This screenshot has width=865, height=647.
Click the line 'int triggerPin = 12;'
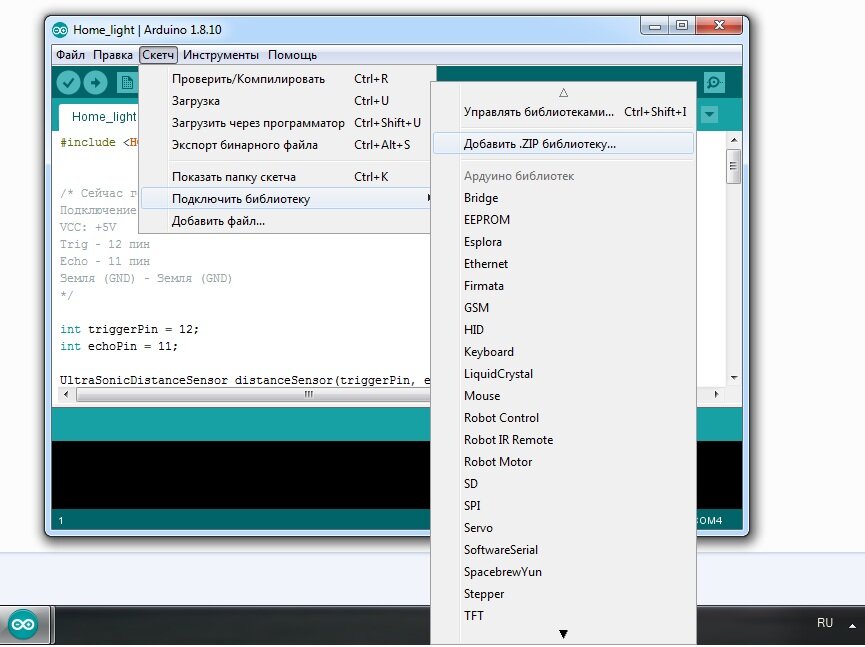(130, 329)
